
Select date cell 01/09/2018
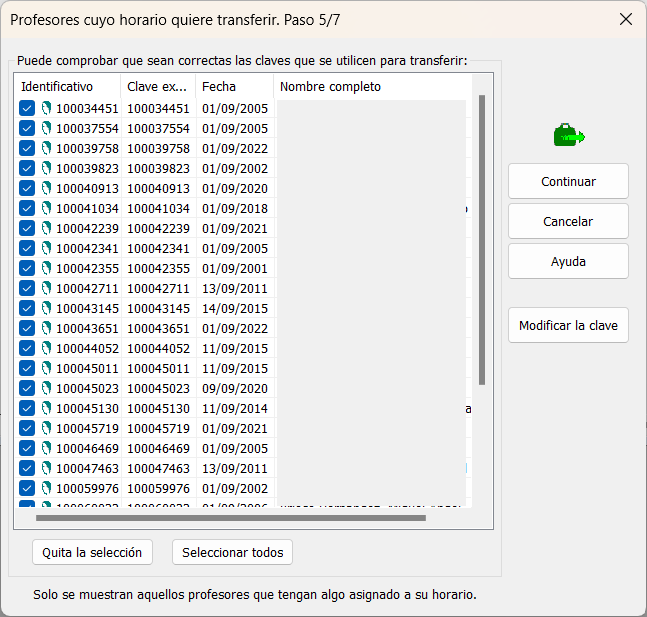pyautogui.click(x=235, y=208)
